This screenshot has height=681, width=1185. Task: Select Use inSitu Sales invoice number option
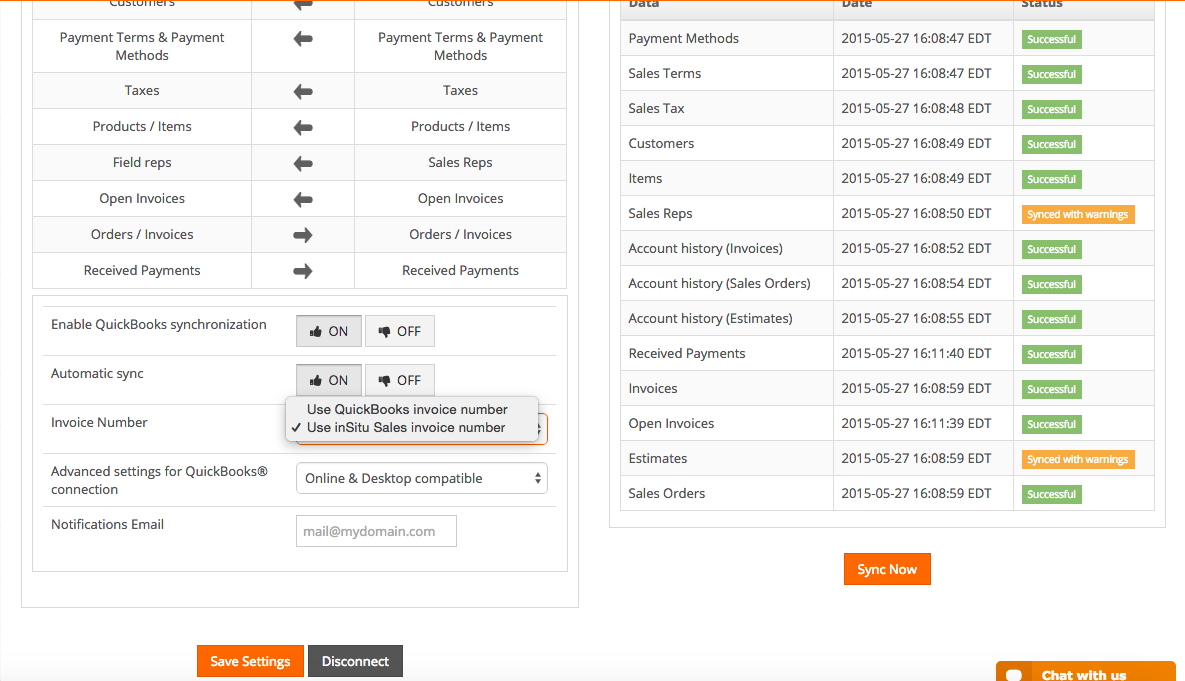pos(406,427)
